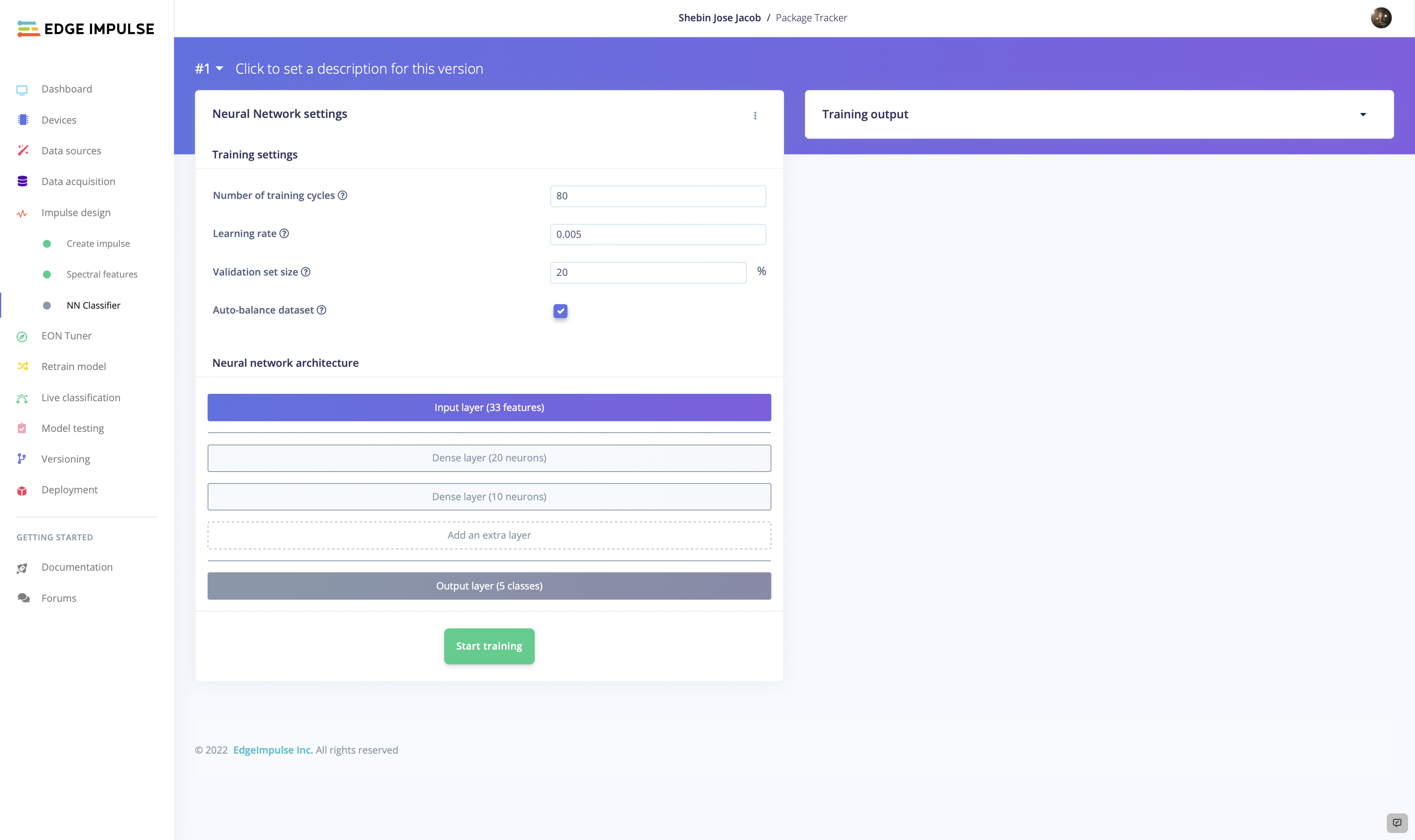1415x840 pixels.
Task: Edit the Number of training cycles field
Action: [658, 195]
